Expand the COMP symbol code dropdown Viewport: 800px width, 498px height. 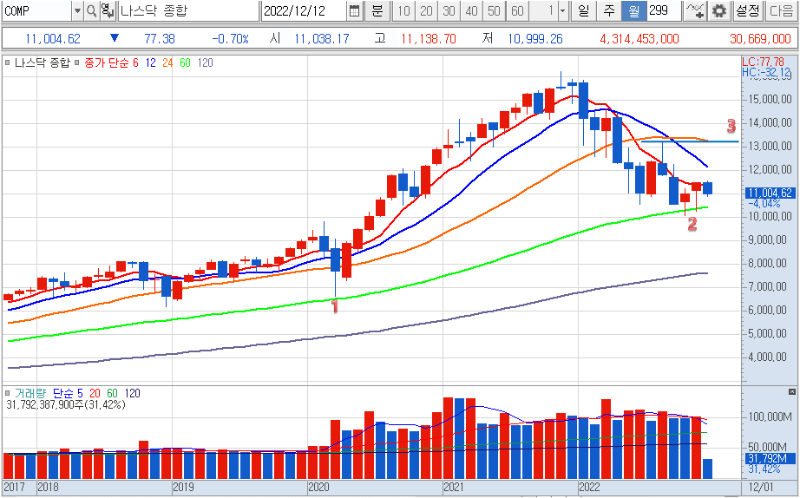77,11
